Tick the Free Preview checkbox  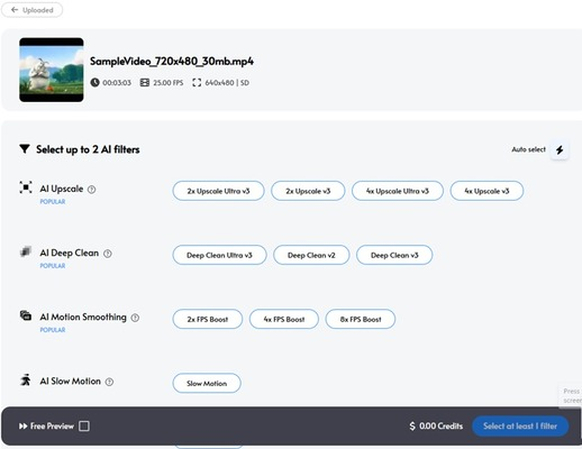[84, 426]
